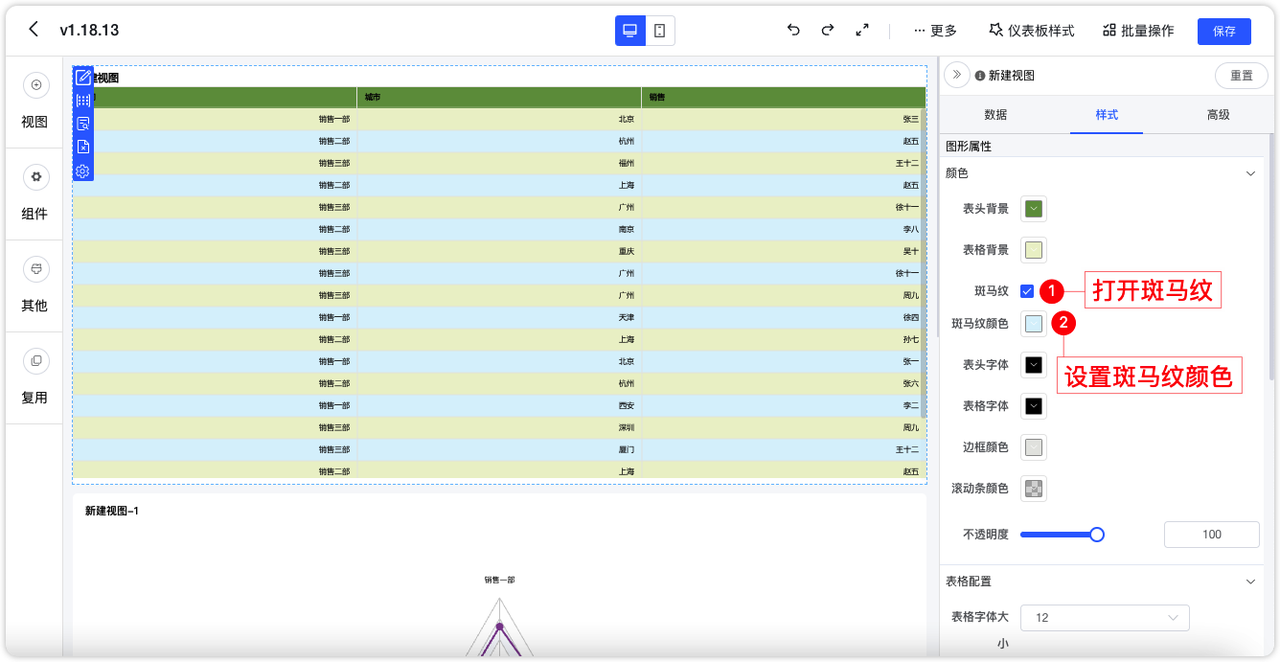The width and height of the screenshot is (1280, 662).
Task: Switch to the 数据 tab
Action: [995, 115]
